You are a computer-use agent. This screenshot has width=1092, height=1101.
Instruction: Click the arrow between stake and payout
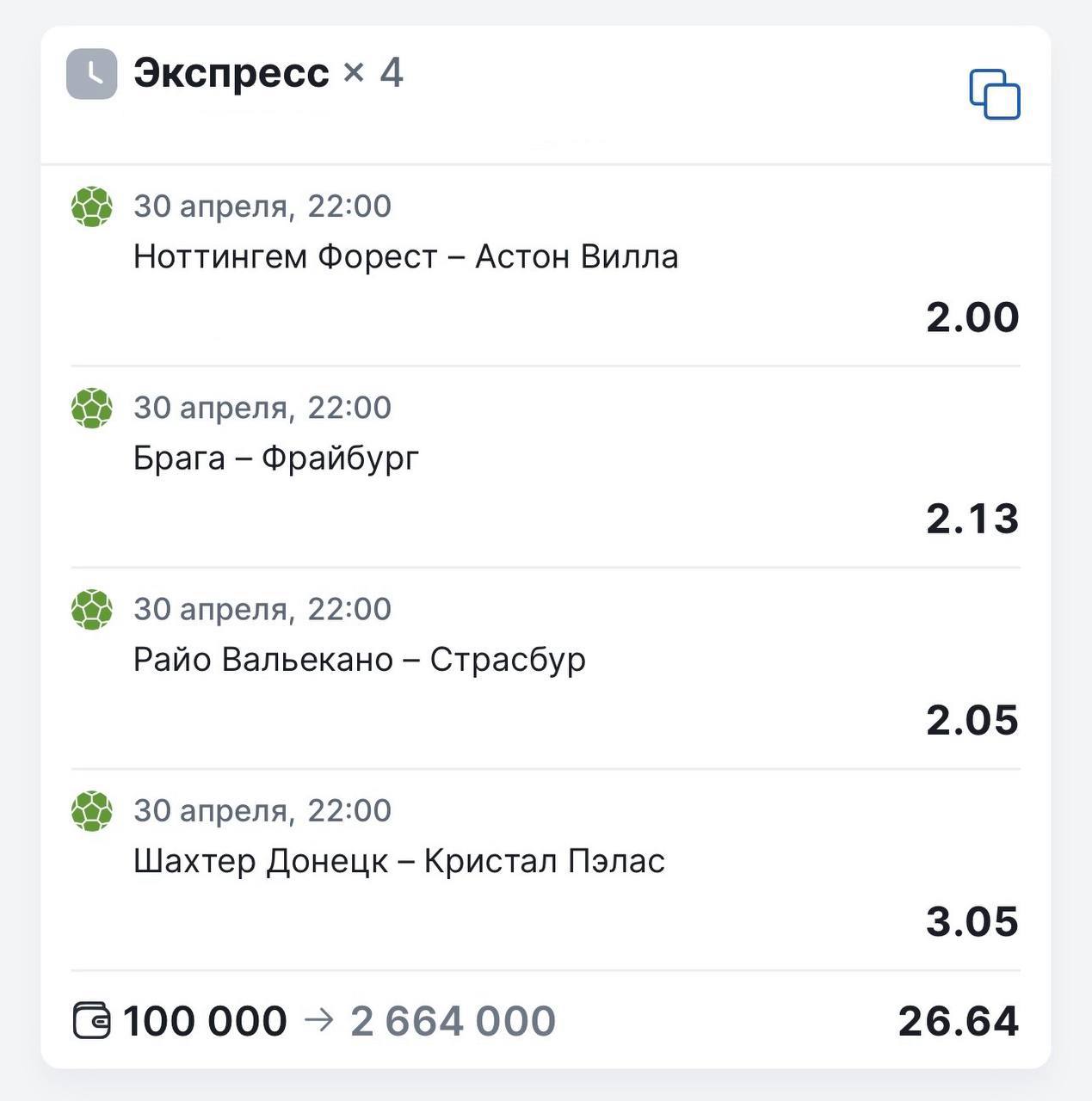[x=318, y=1021]
